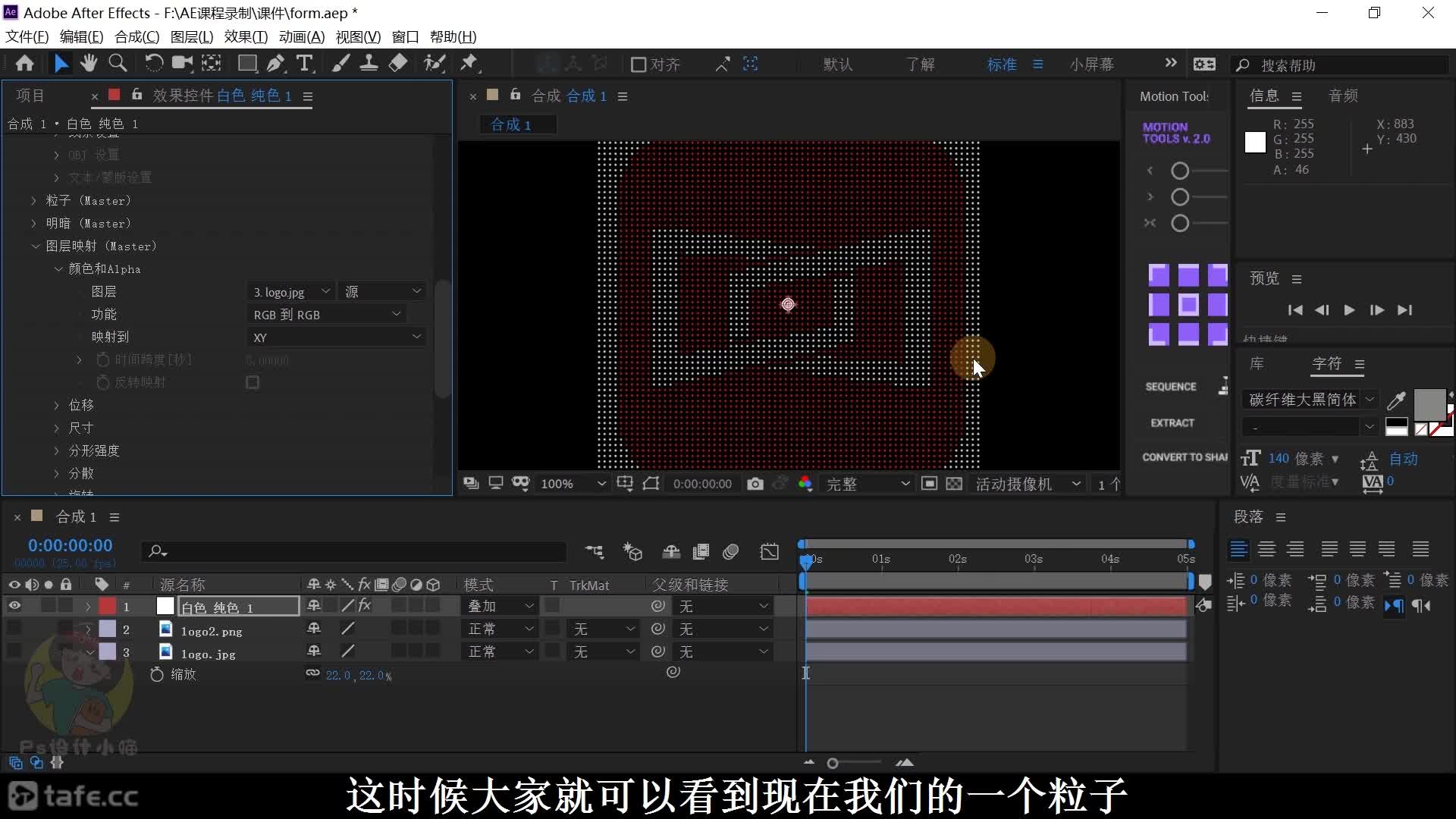The width and height of the screenshot is (1456, 819).
Task: Open the XY mapping dropdown
Action: tap(337, 337)
